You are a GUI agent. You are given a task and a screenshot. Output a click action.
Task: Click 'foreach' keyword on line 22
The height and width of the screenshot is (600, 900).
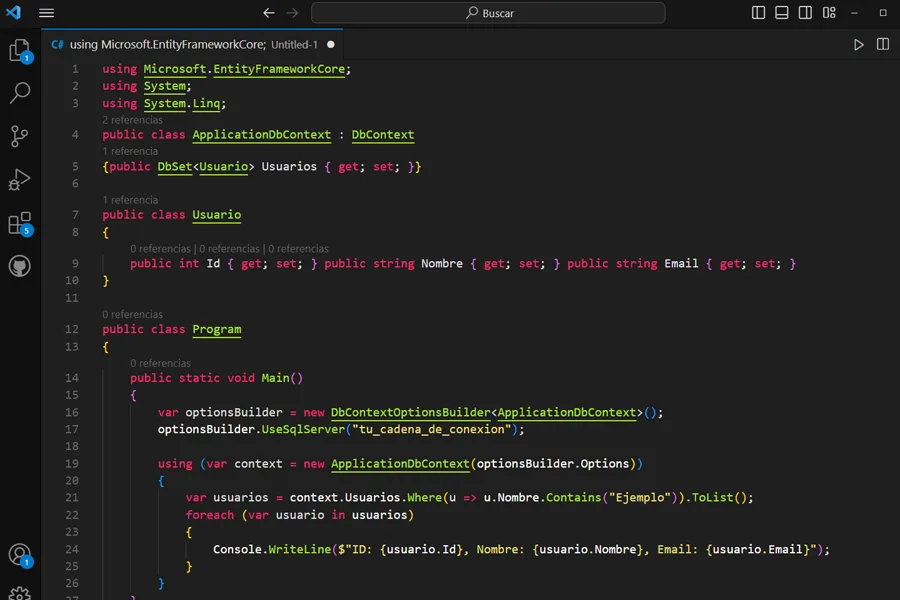click(x=210, y=515)
